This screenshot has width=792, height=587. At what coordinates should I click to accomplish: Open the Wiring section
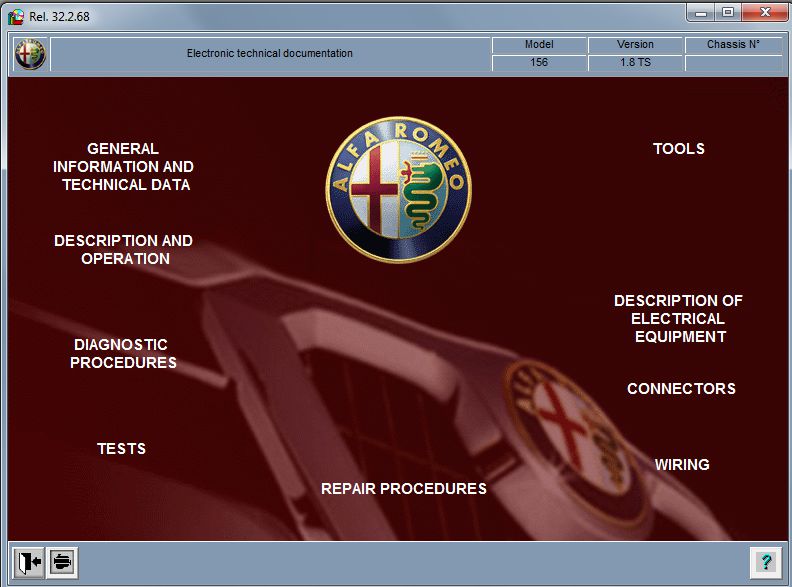pos(682,465)
